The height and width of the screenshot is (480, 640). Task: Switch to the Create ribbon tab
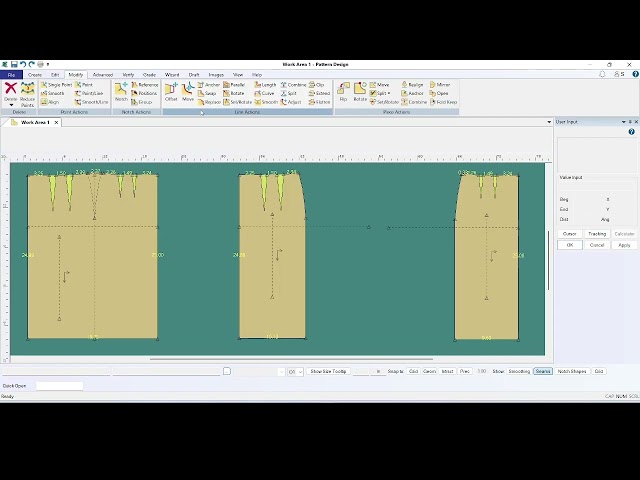click(x=35, y=75)
